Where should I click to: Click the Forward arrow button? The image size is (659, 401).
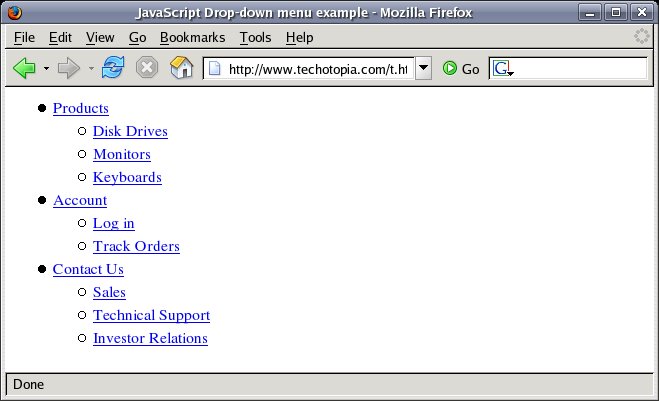click(69, 69)
